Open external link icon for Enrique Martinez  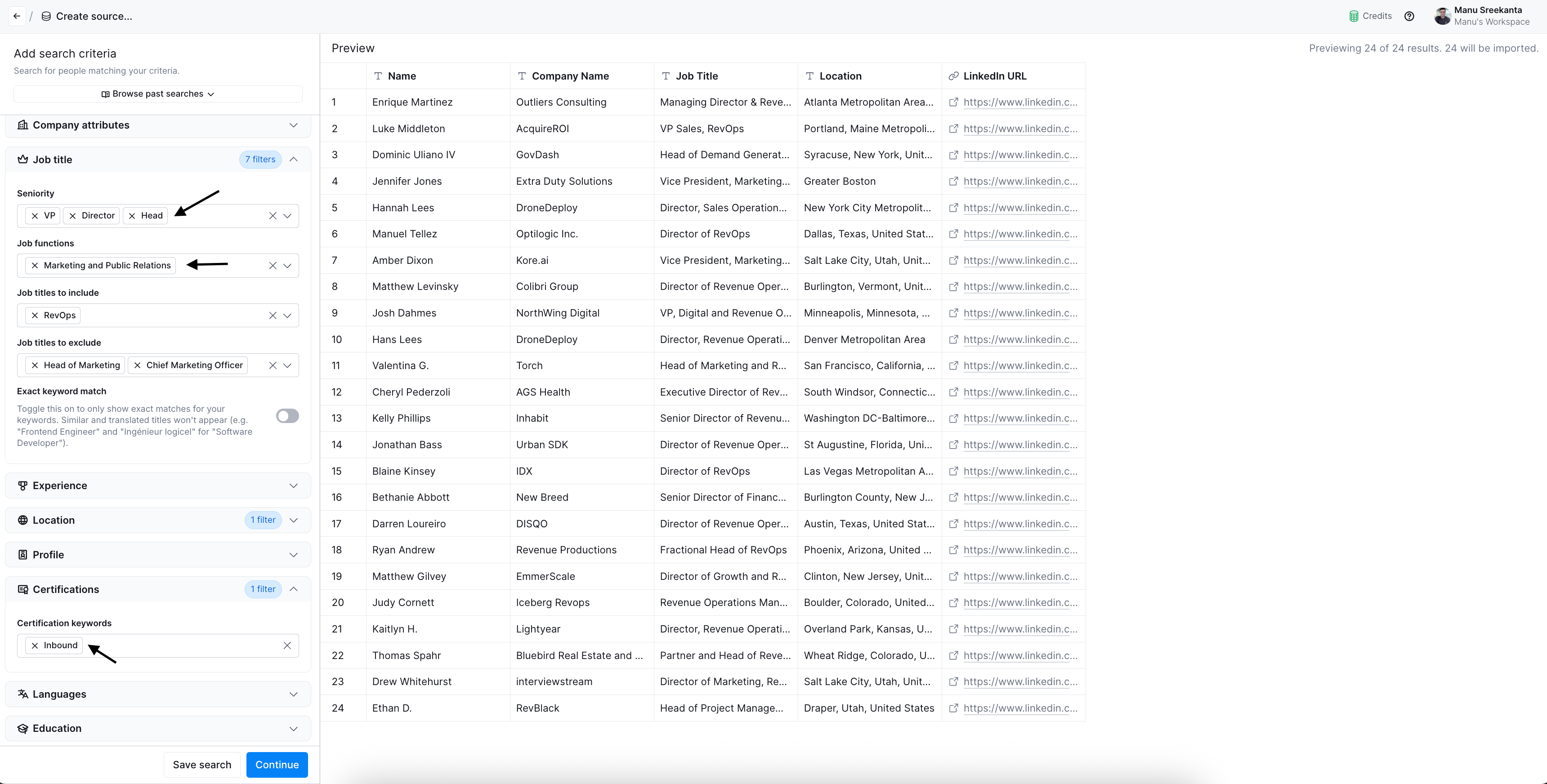coord(953,102)
